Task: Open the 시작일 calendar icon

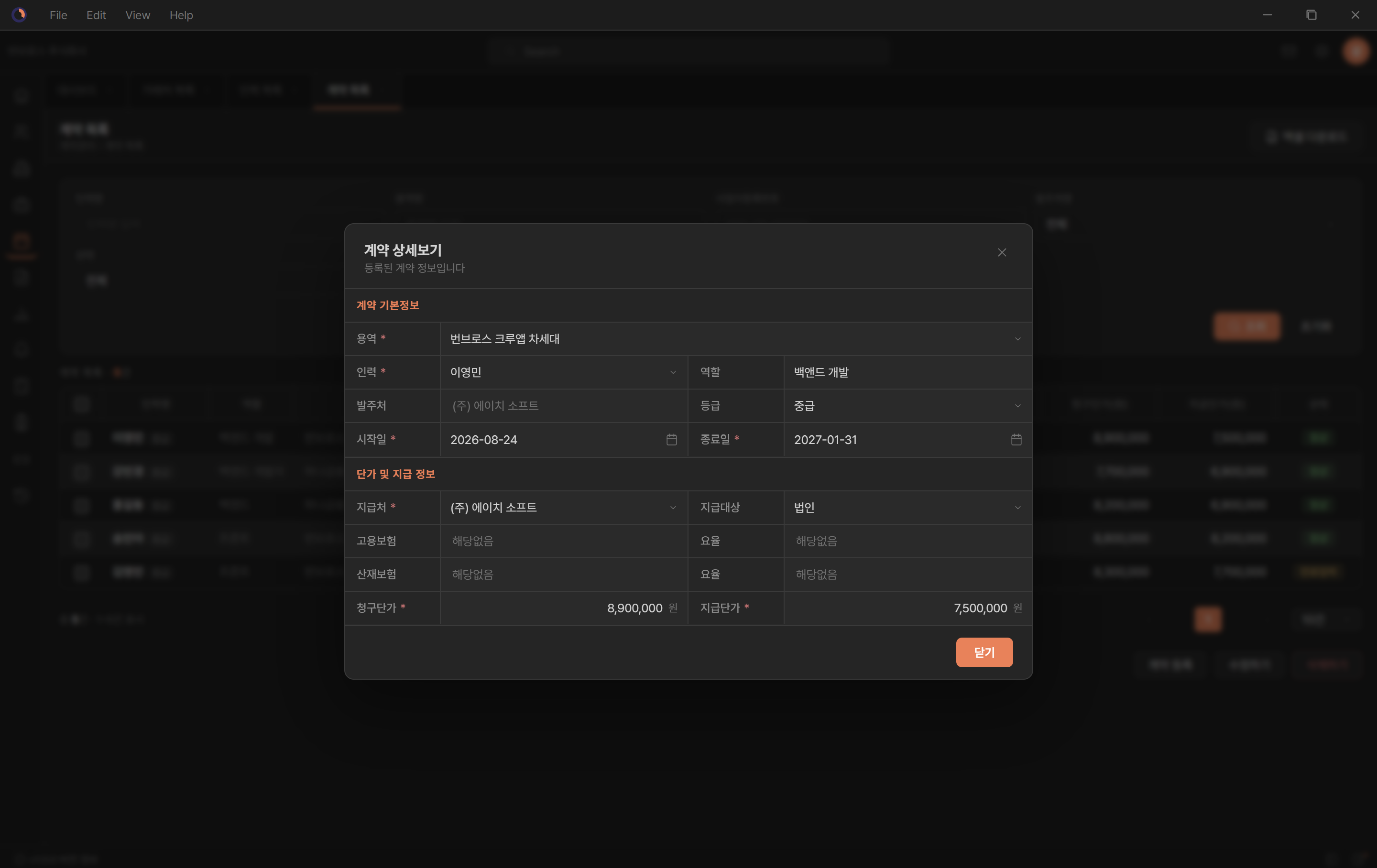Action: (x=671, y=439)
